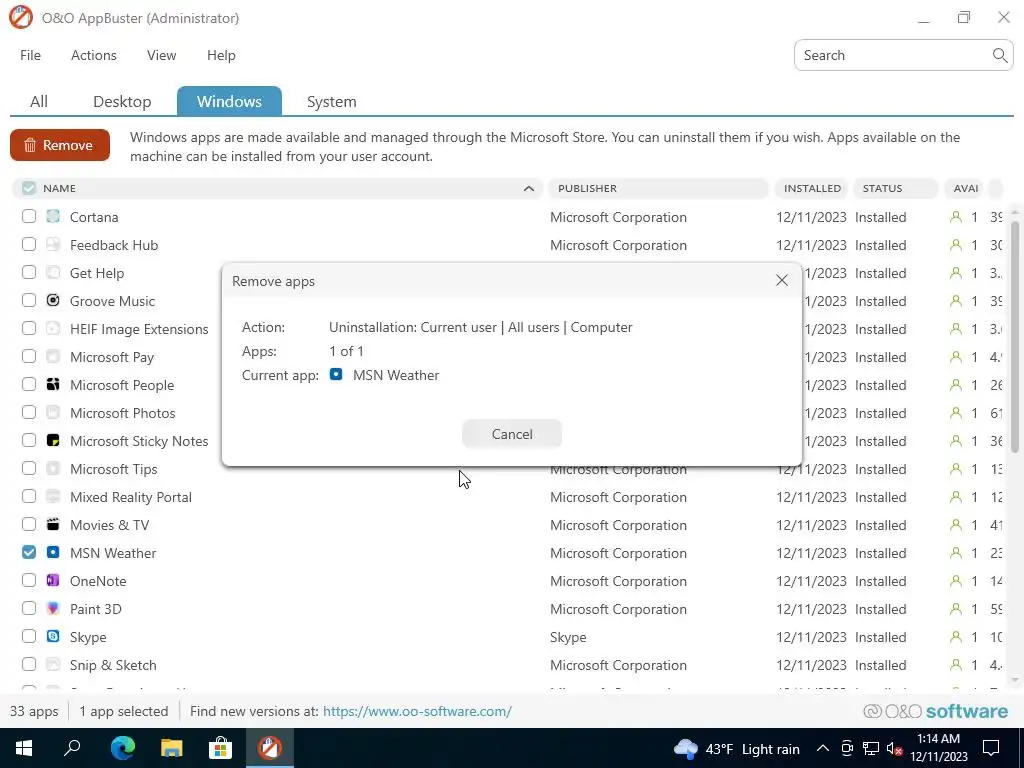Open taskbar search magnifier
Image resolution: width=1024 pixels, height=768 pixels.
pyautogui.click(x=72, y=748)
